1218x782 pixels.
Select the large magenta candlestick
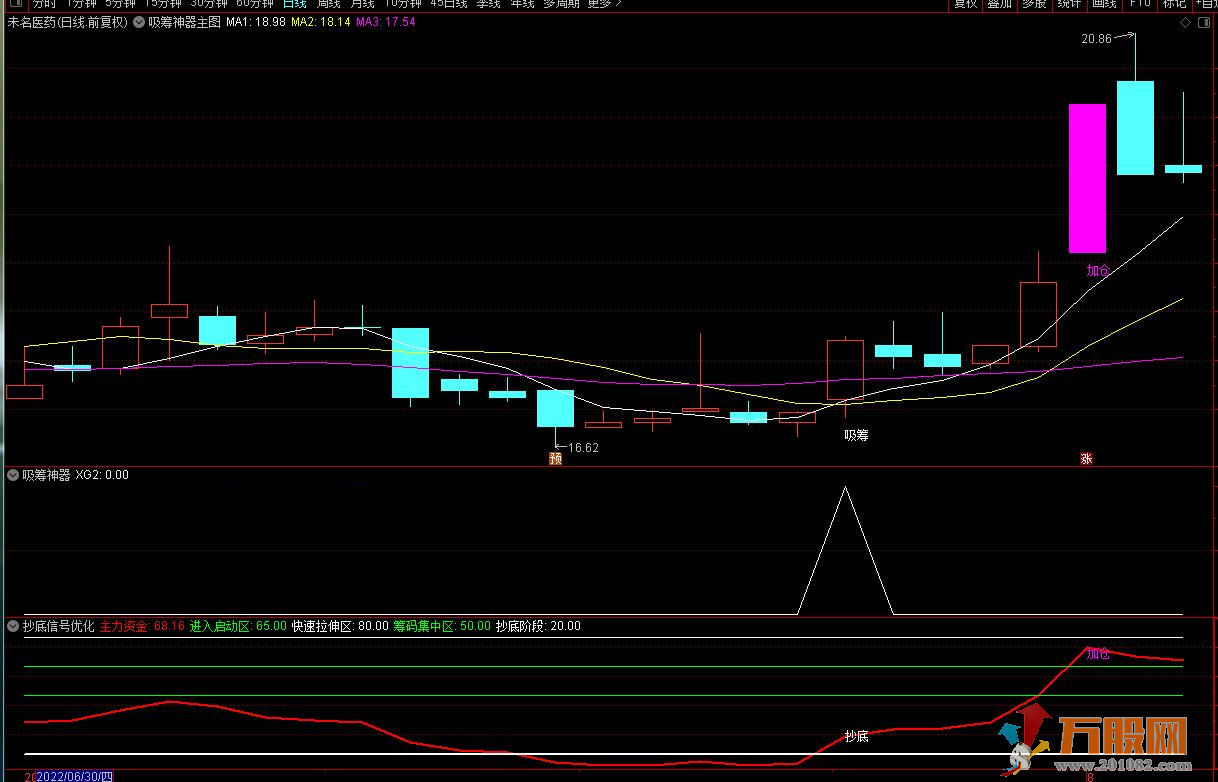[1087, 178]
